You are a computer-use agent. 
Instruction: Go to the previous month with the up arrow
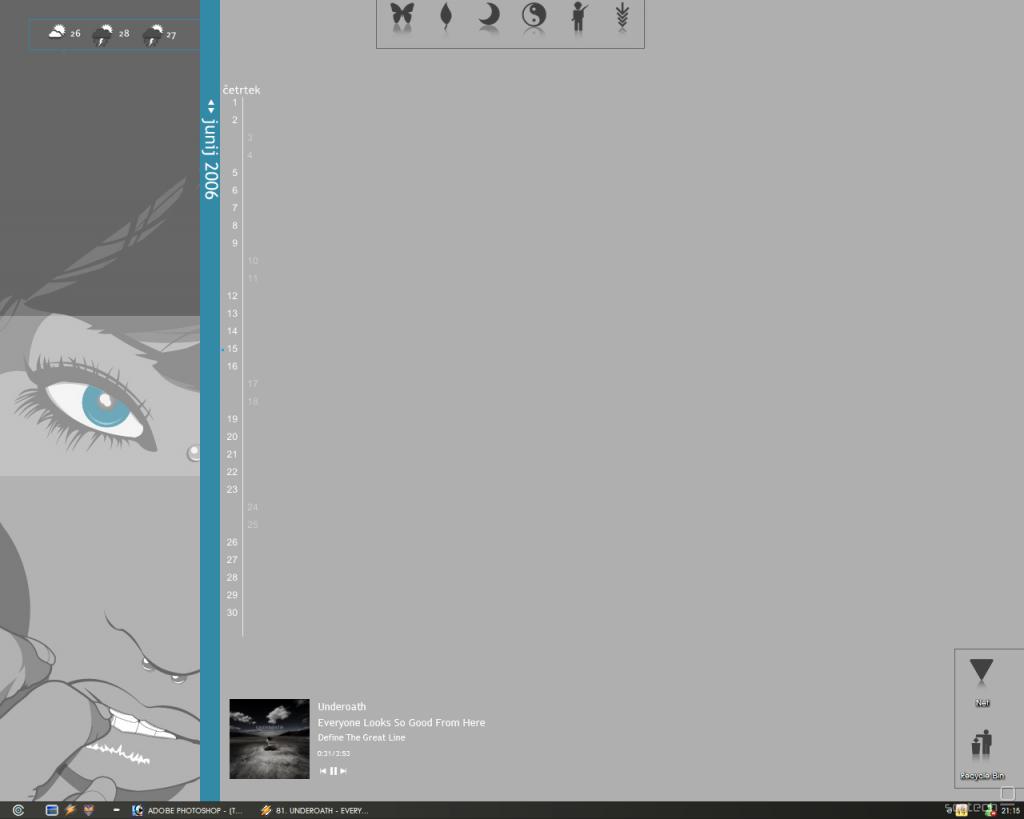click(211, 103)
